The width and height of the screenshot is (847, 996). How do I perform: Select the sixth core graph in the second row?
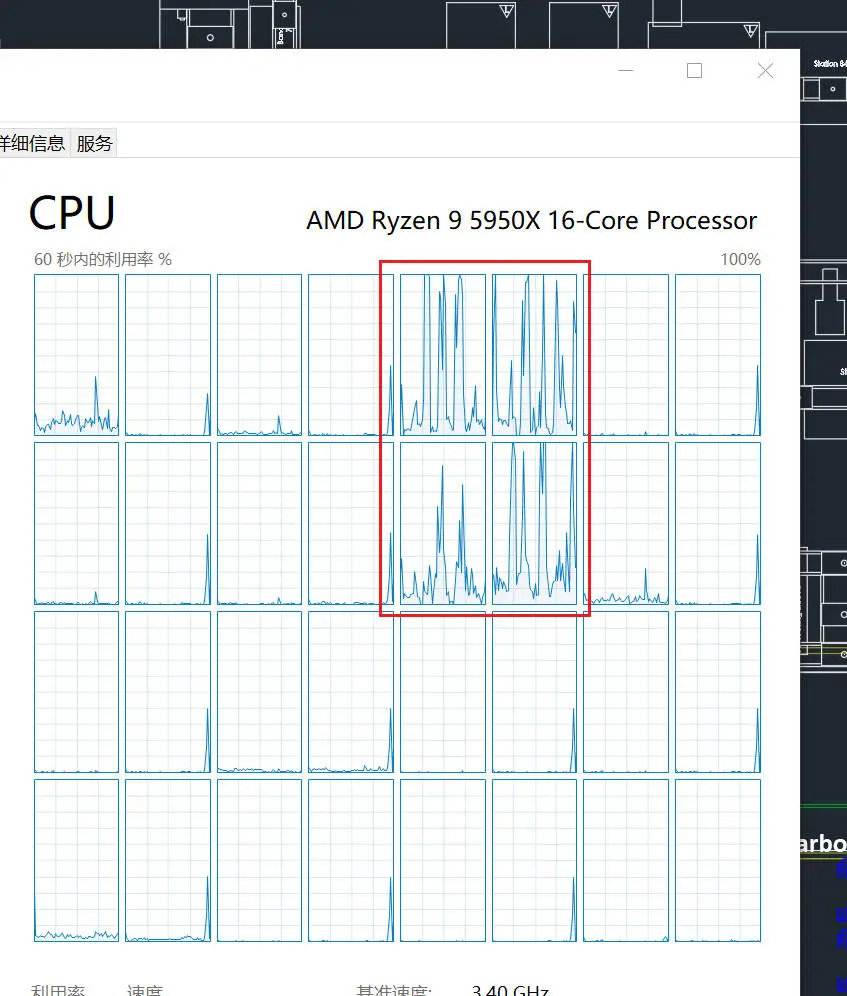534,523
